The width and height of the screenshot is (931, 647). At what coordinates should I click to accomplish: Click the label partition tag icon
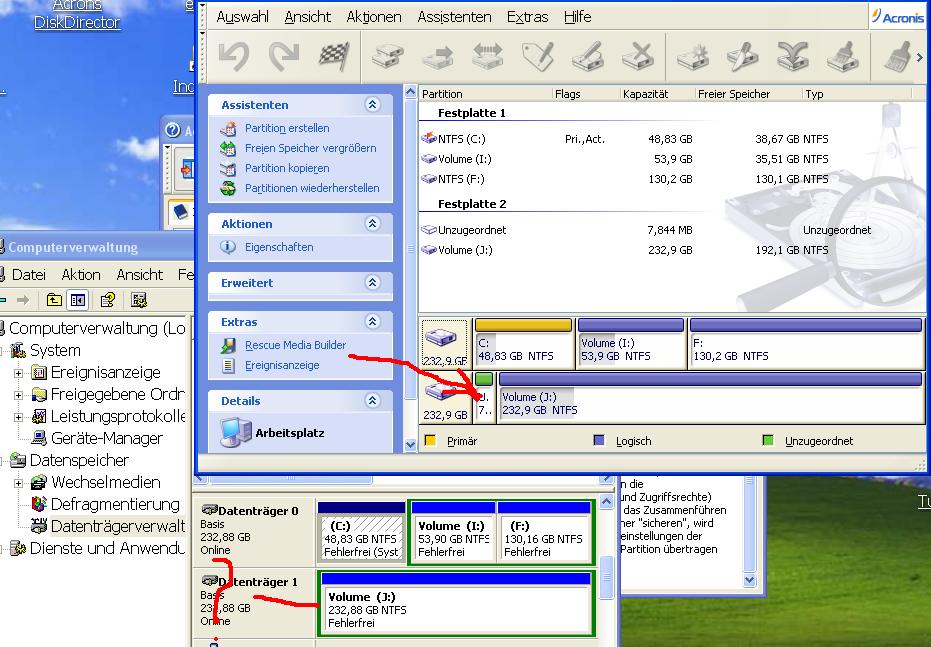tap(538, 56)
